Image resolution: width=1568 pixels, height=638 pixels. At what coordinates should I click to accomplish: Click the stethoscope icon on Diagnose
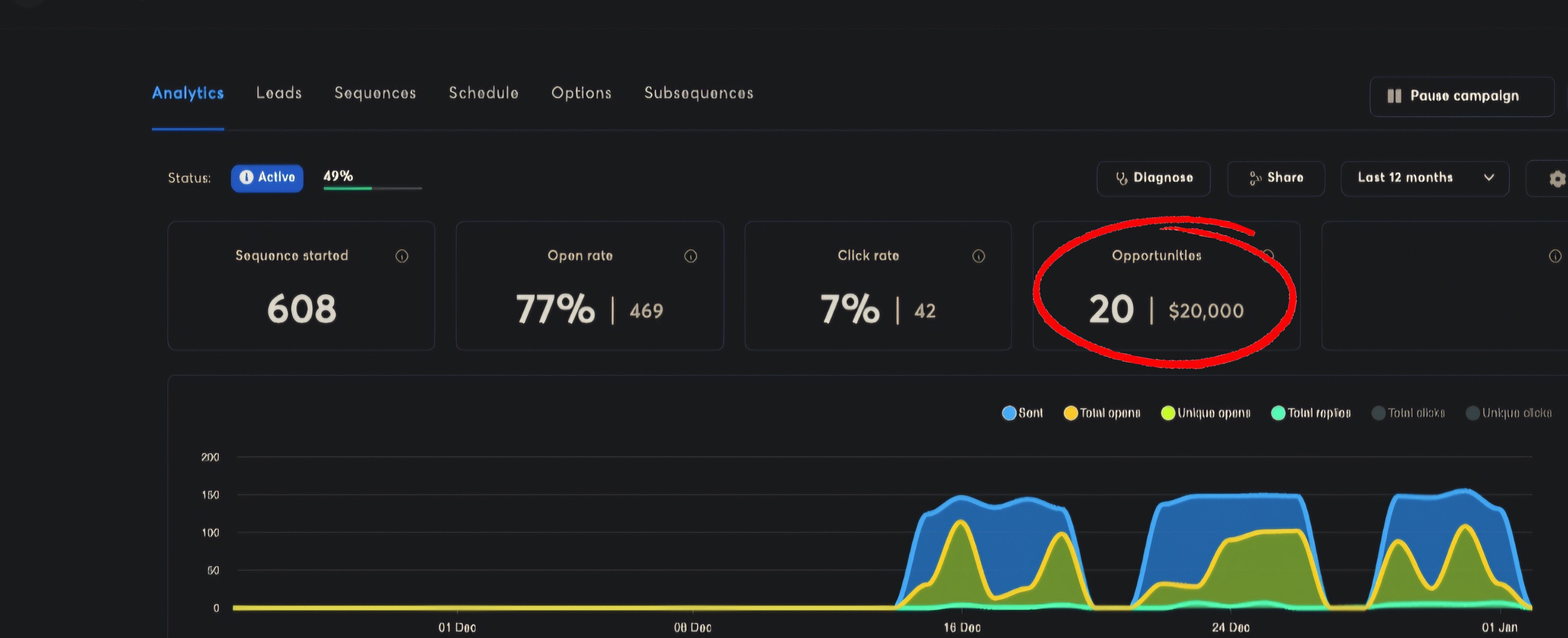tap(1121, 178)
